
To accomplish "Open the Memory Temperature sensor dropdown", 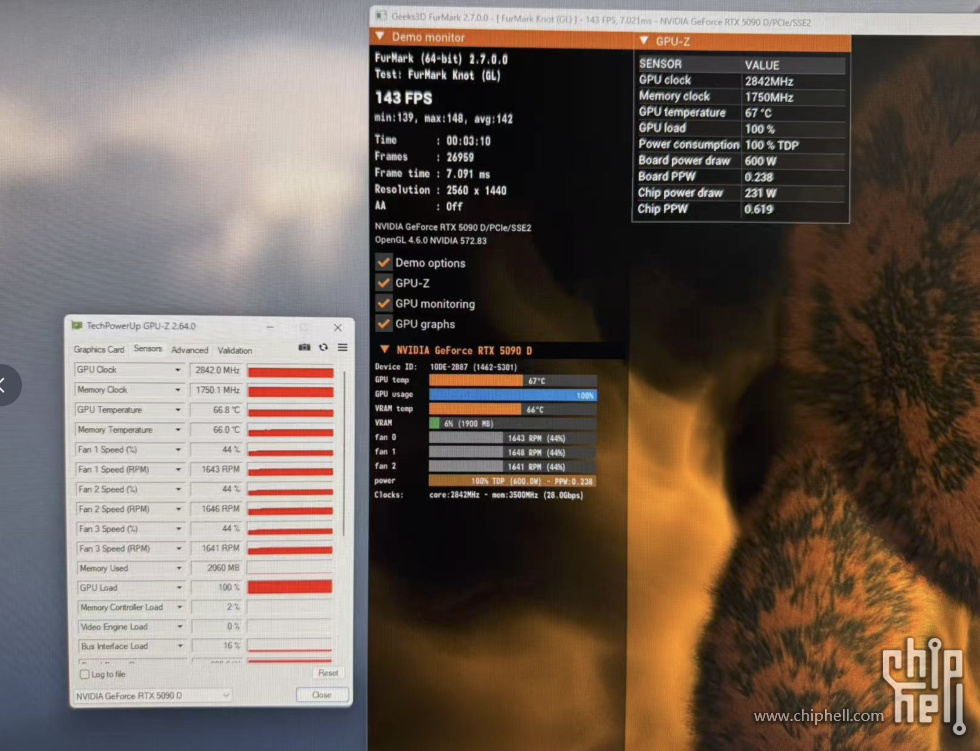I will pyautogui.click(x=178, y=430).
